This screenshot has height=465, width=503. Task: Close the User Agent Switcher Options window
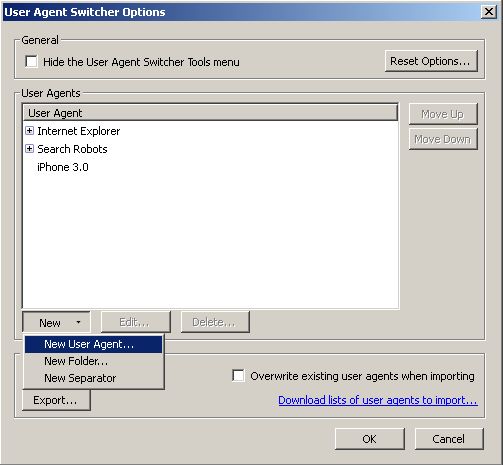click(489, 12)
